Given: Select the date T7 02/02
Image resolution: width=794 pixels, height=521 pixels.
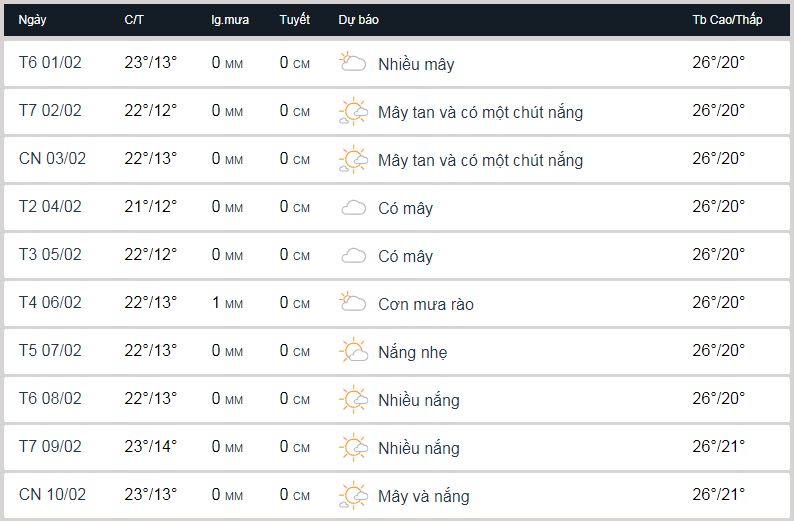Looking at the screenshot, I should 50,110.
